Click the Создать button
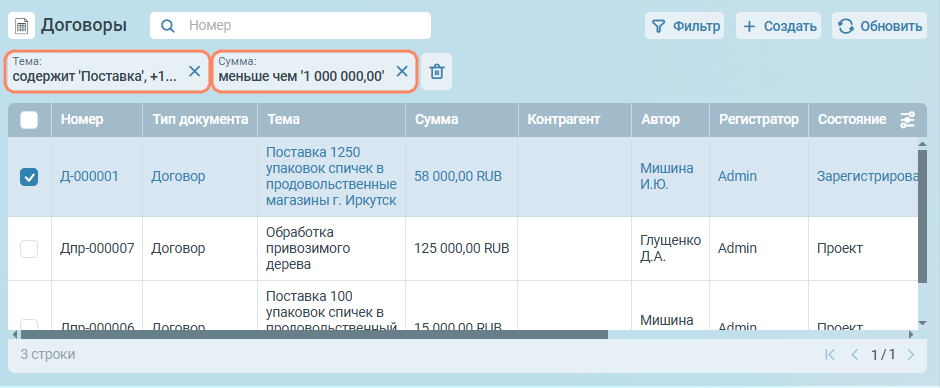Viewport: 940px width, 388px height. (778, 26)
